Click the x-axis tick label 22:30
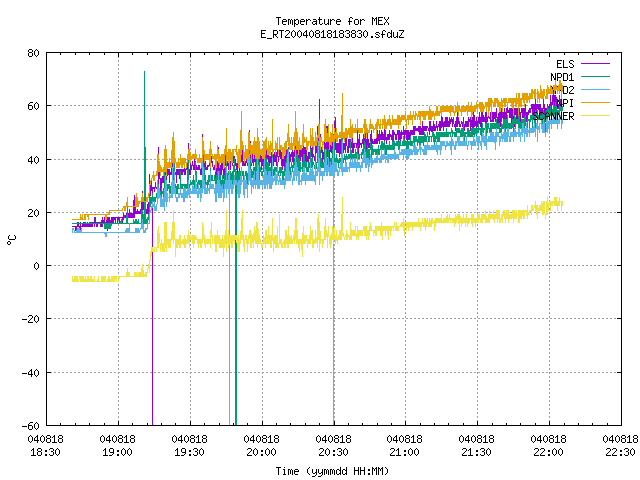This screenshot has width=640, height=480. point(620,452)
